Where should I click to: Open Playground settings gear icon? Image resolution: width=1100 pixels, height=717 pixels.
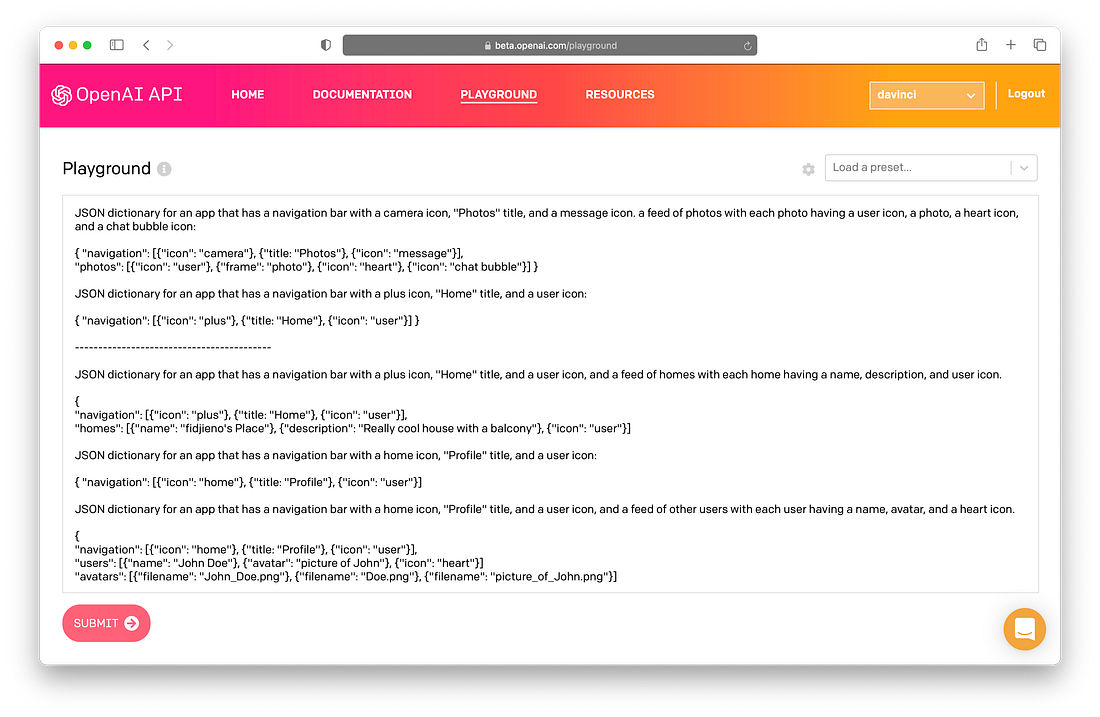(808, 169)
